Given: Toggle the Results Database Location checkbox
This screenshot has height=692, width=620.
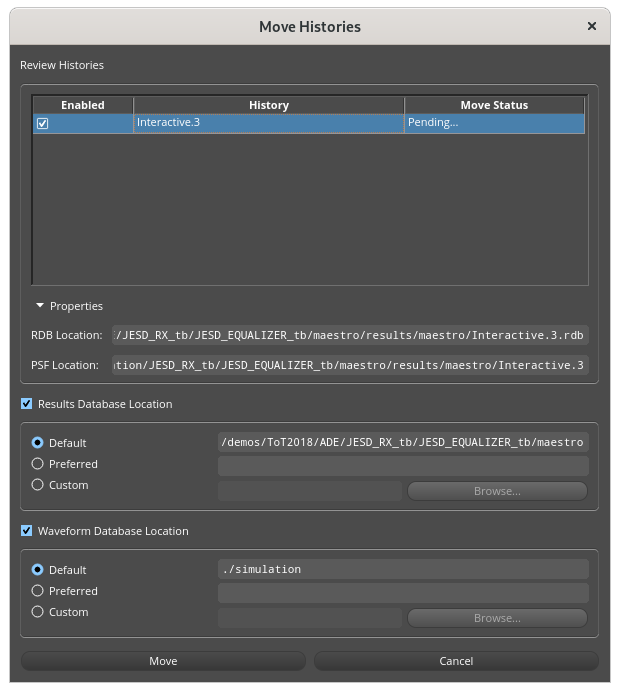Looking at the screenshot, I should [x=27, y=404].
